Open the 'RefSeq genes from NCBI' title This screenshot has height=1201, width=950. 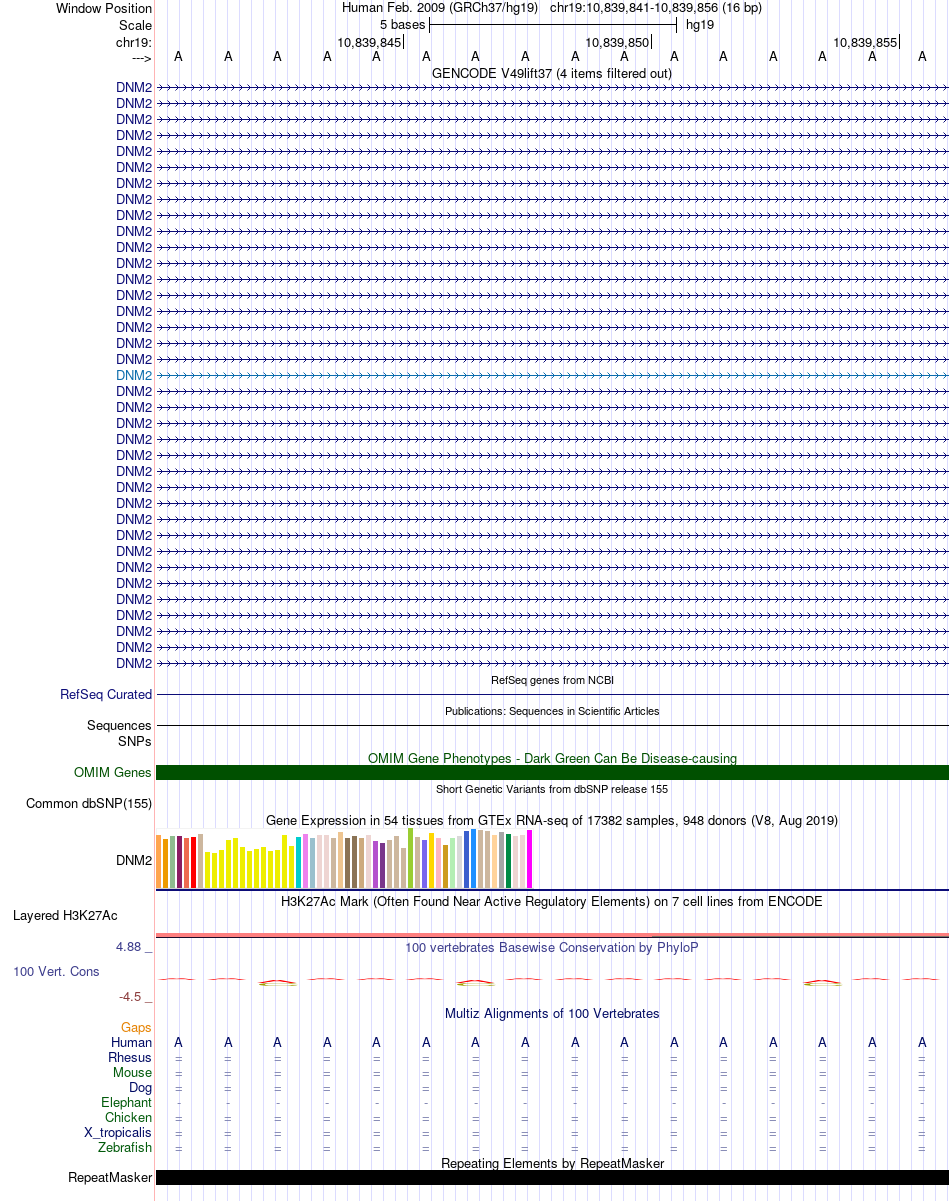coord(552,680)
